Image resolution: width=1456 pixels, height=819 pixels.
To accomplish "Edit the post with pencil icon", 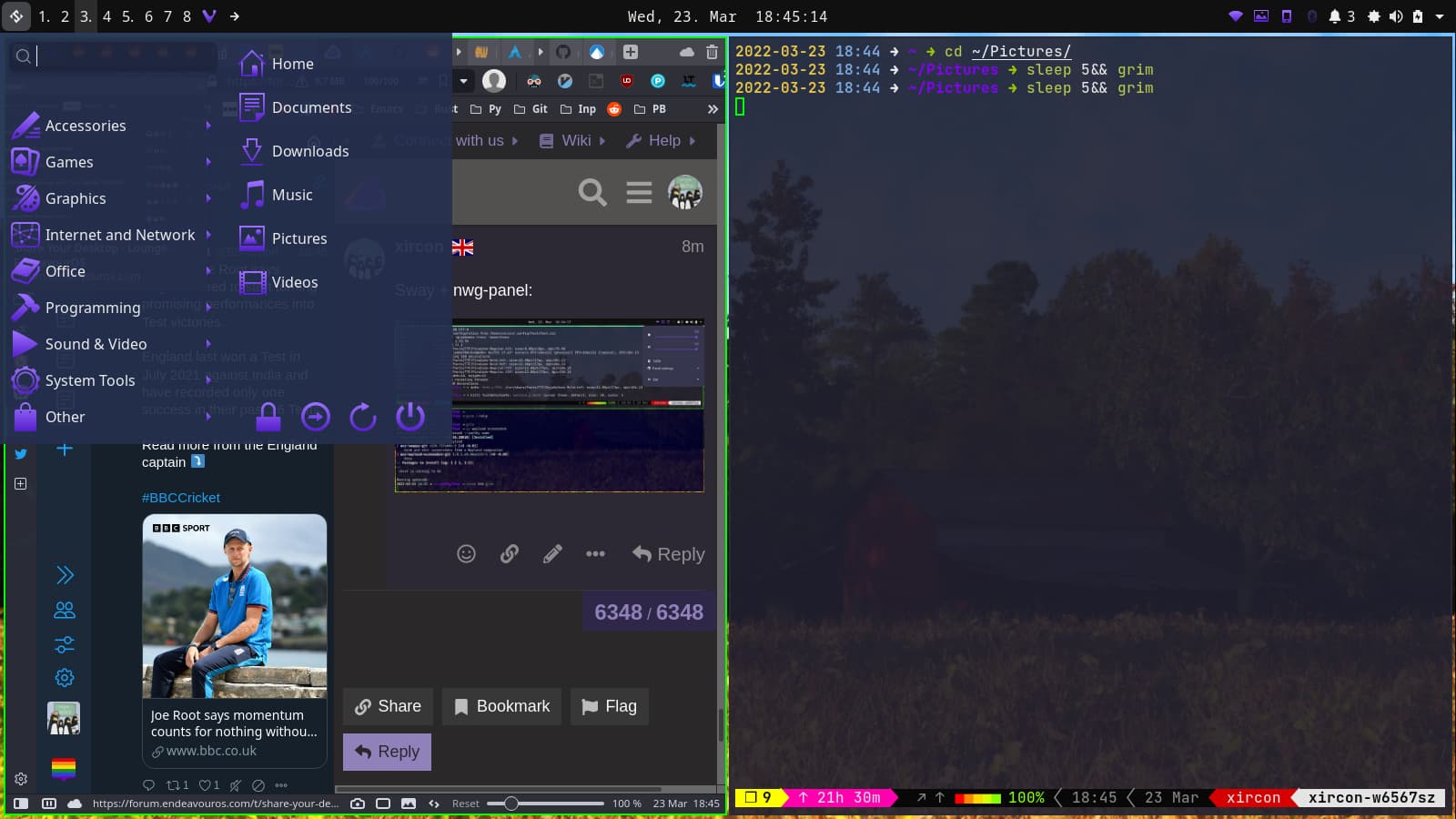I will coord(552,553).
